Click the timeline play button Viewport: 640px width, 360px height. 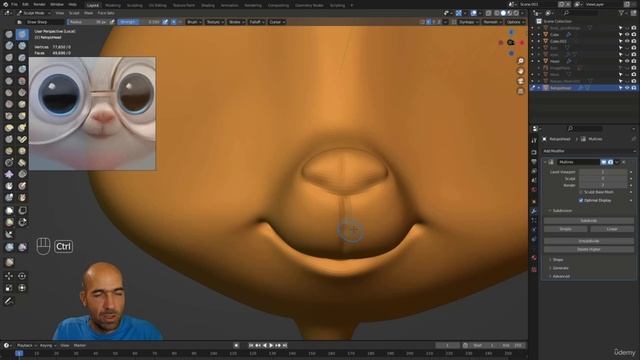pyautogui.click(x=271, y=346)
